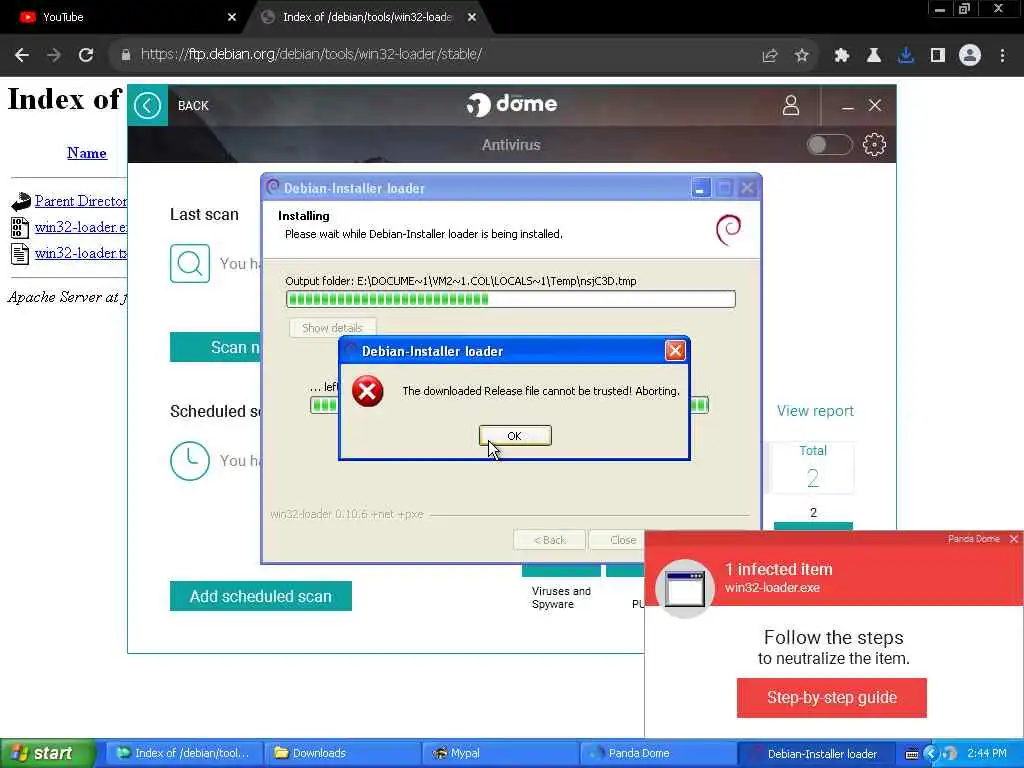
Task: Open the View report link
Action: coord(815,411)
